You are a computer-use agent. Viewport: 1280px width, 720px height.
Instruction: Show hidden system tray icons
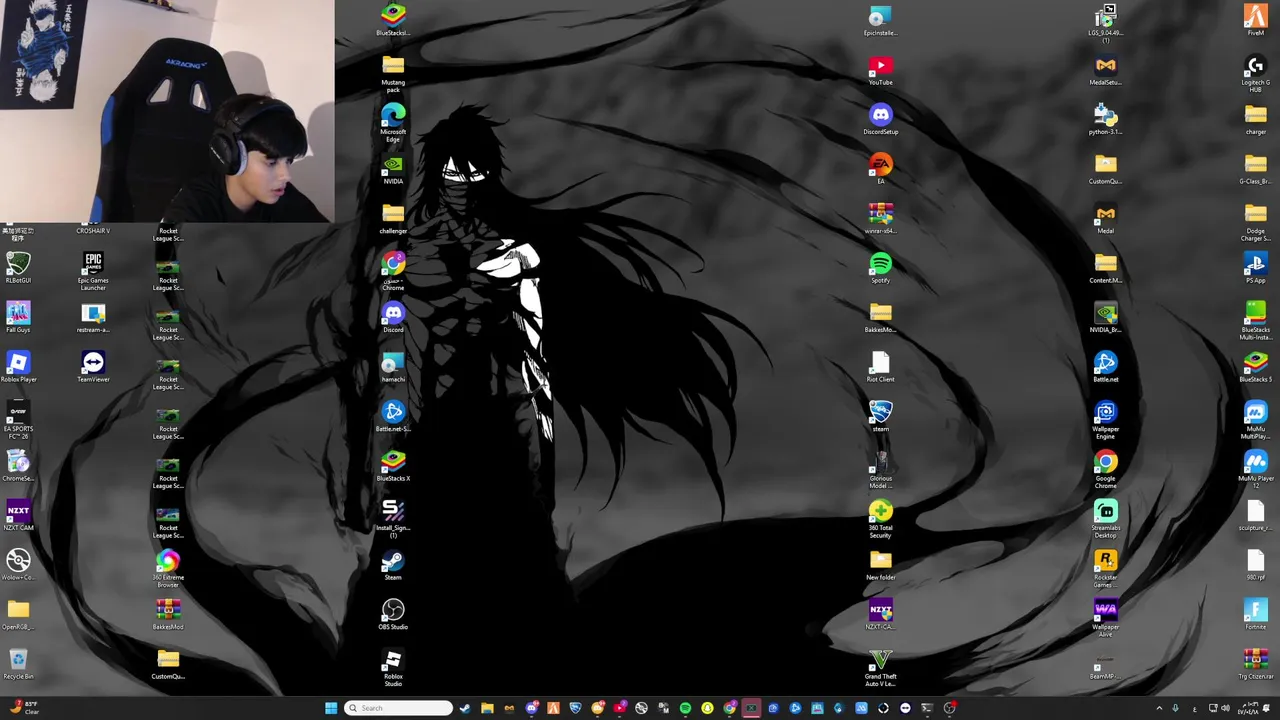point(1159,708)
